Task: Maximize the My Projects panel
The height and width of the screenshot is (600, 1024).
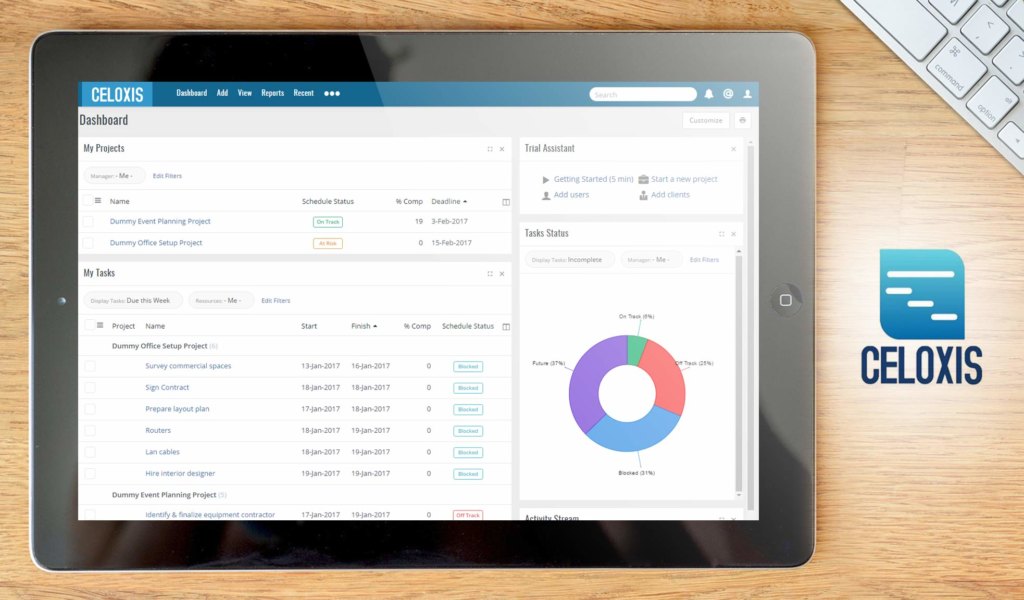Action: coord(490,149)
